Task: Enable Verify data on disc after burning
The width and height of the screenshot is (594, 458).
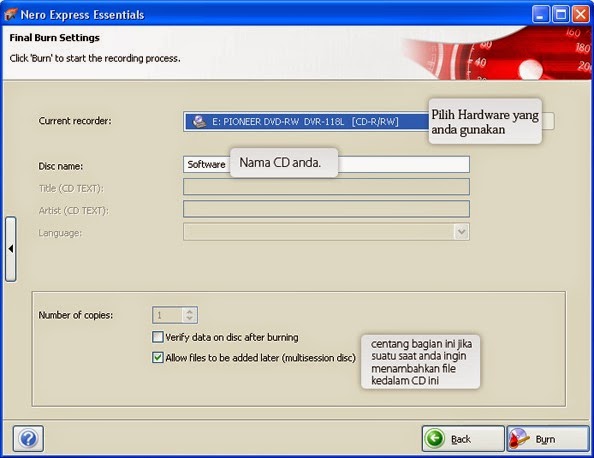Action: [158, 337]
